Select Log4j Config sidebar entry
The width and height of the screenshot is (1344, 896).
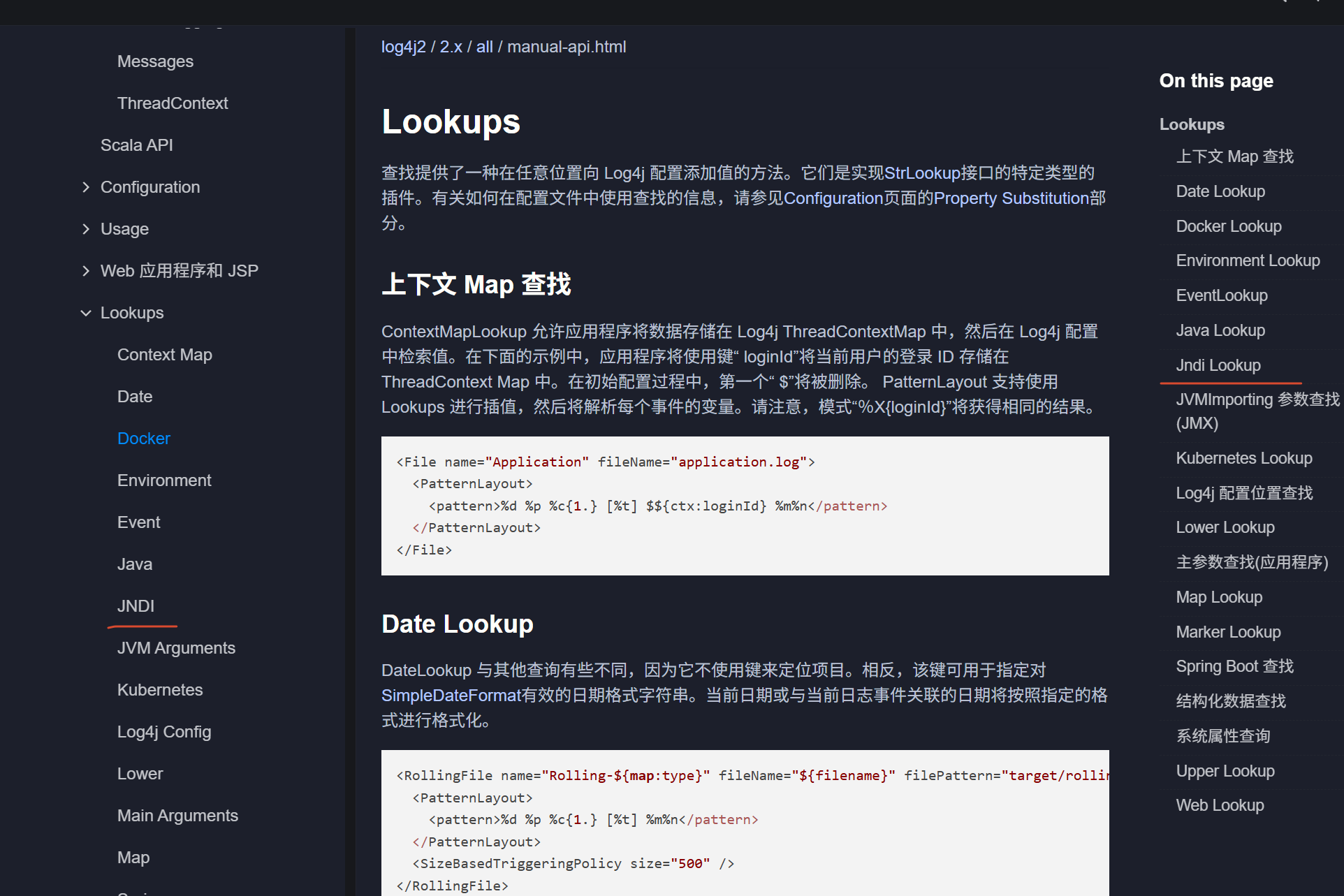[x=164, y=732]
